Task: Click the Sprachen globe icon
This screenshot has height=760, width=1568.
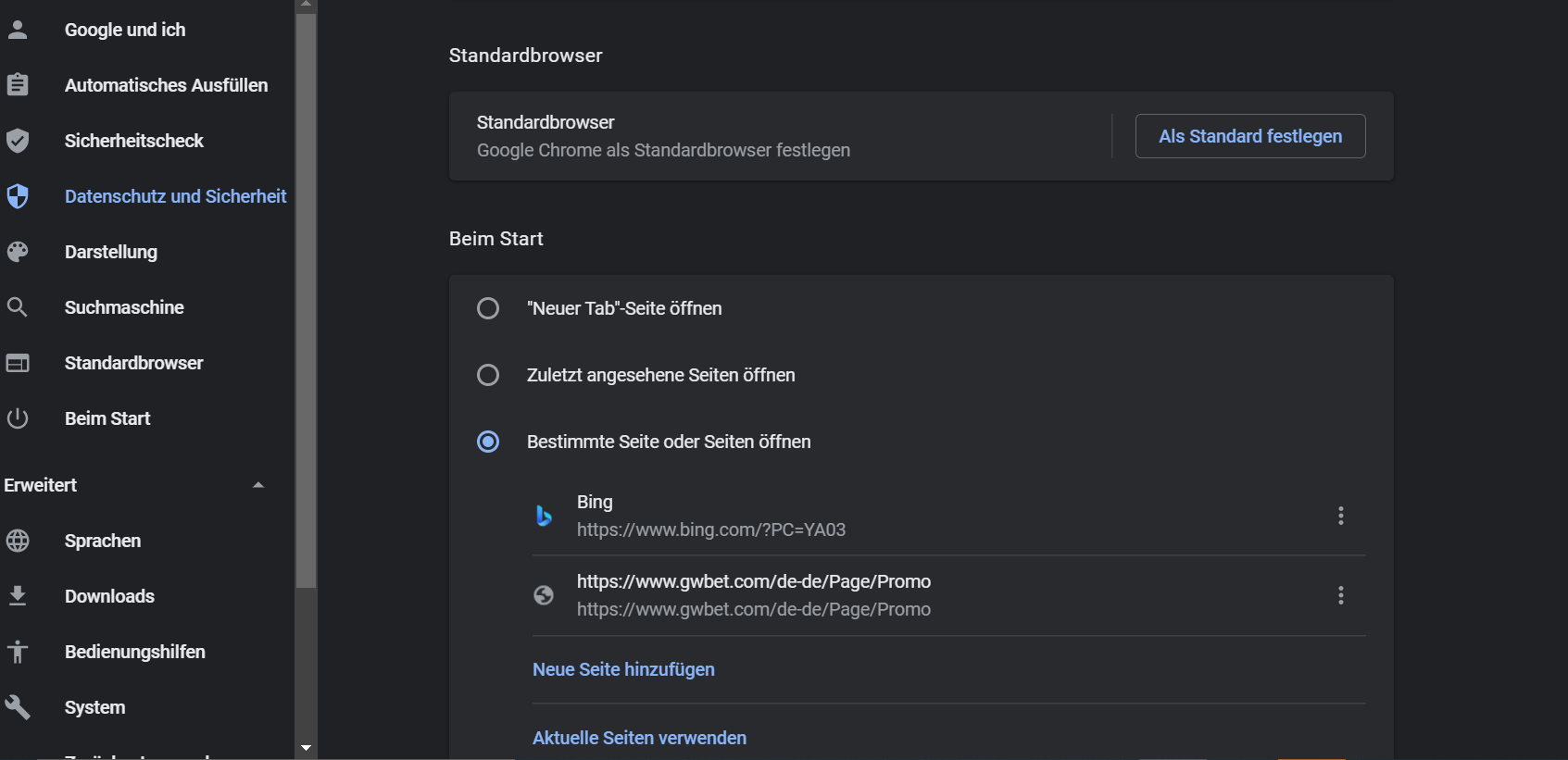Action: (18, 541)
